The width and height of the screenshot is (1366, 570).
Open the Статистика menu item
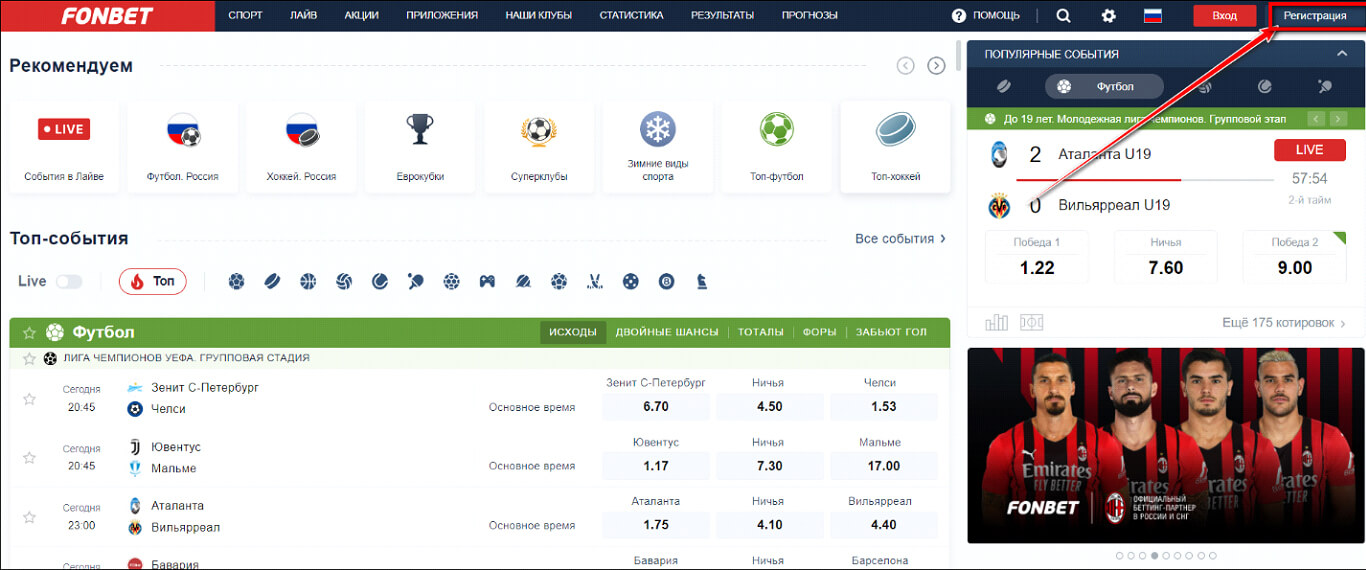(631, 15)
